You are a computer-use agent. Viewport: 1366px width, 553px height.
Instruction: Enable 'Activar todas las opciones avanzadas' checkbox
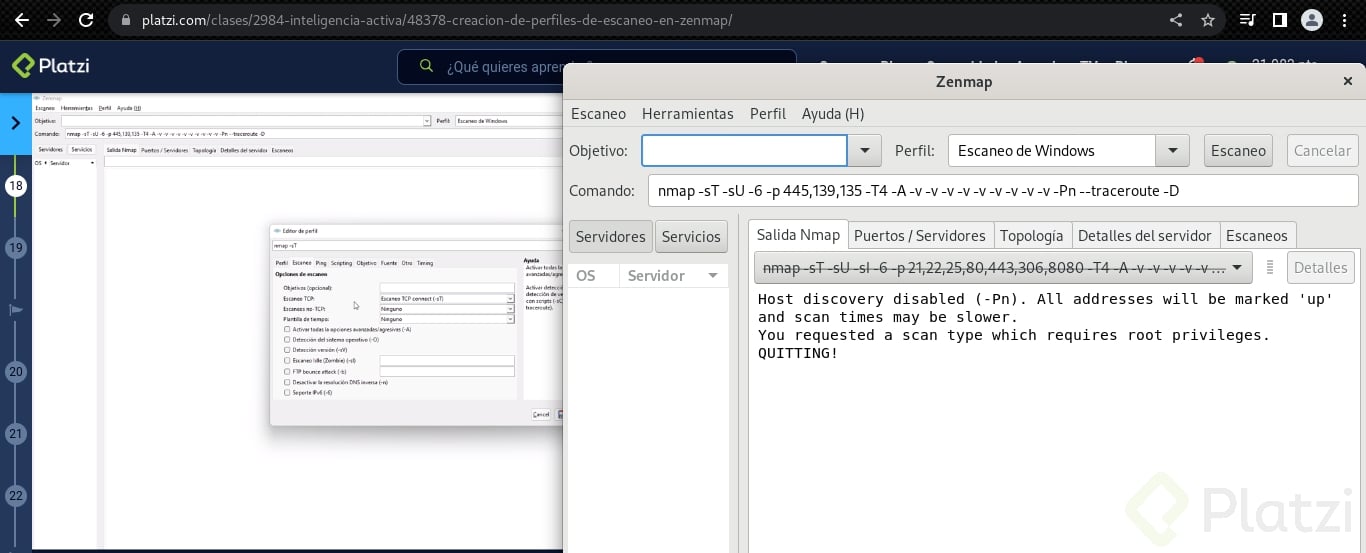287,329
